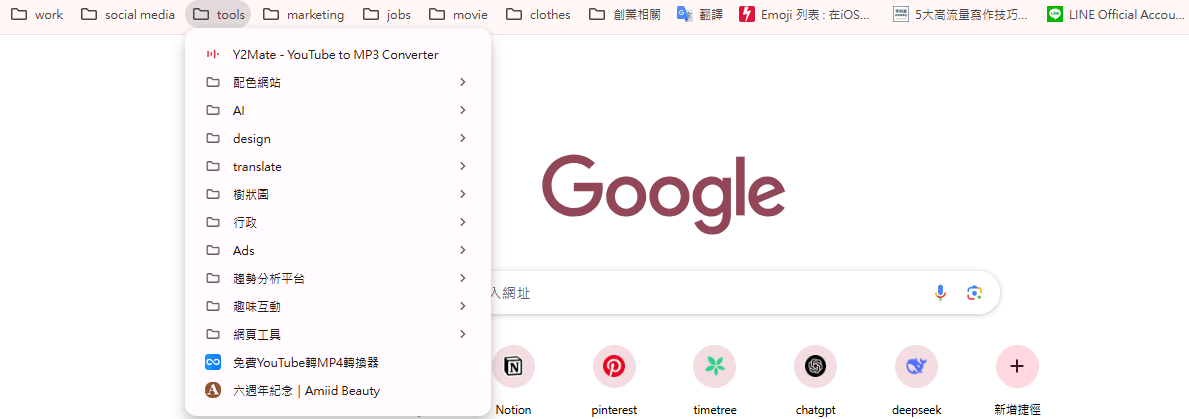Open the marketing bookmarks folder

[303, 14]
